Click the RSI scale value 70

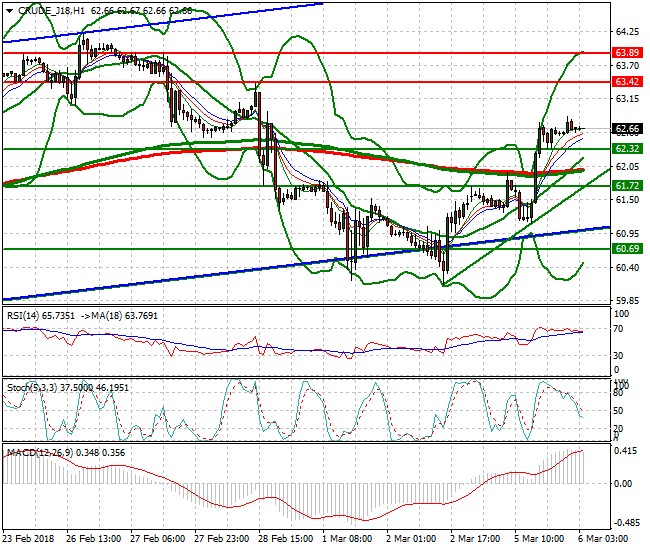coord(618,329)
